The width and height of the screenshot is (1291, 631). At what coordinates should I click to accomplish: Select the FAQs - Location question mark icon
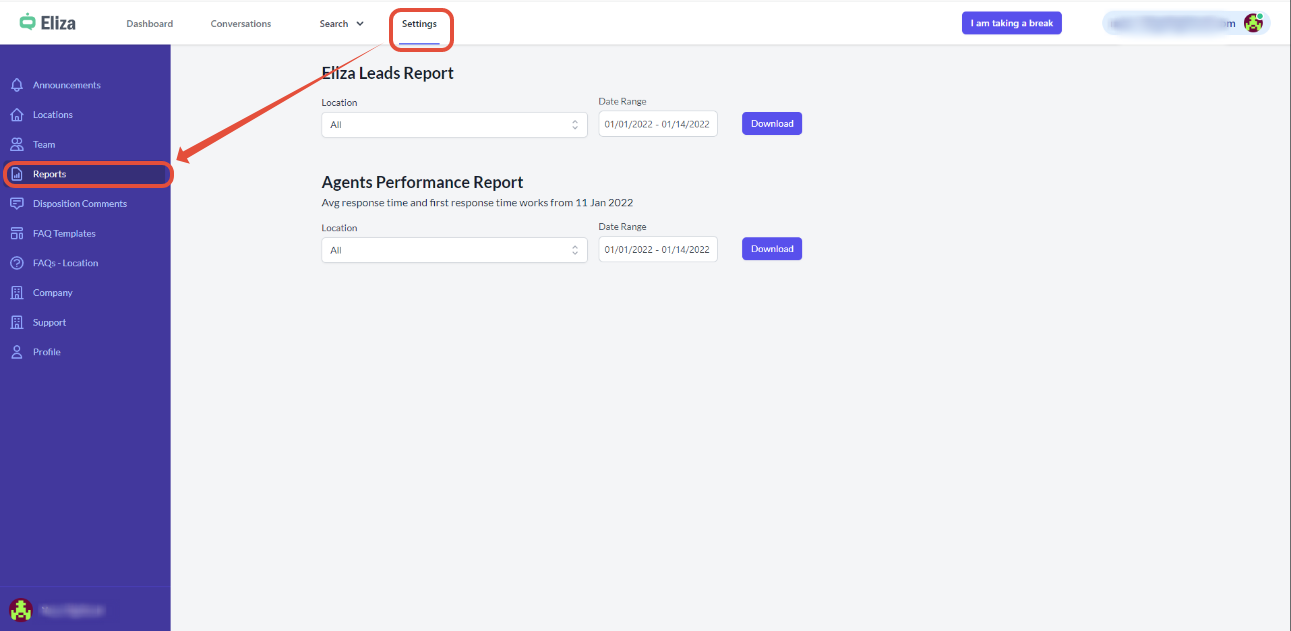(x=16, y=263)
